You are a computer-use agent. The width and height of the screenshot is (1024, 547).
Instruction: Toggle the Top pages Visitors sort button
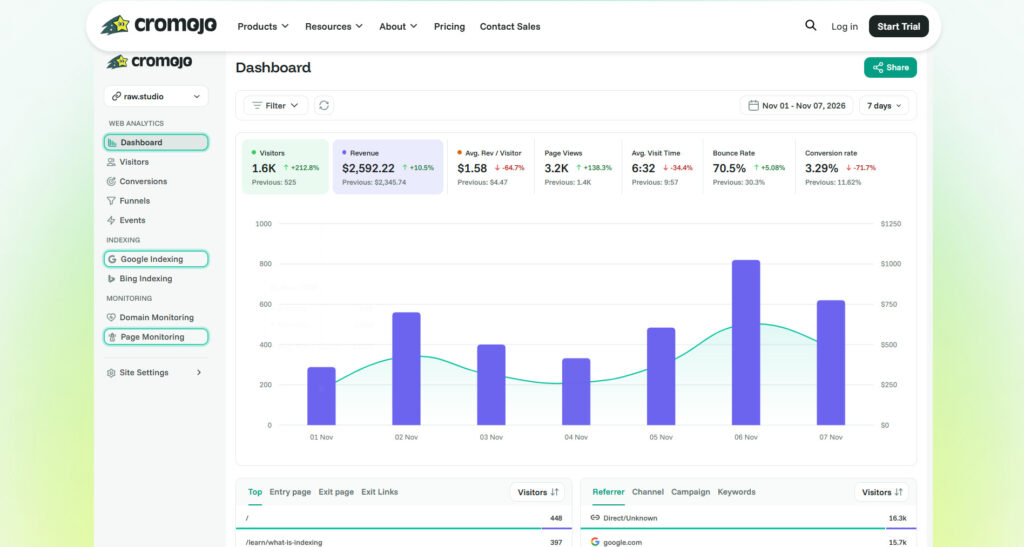point(537,492)
